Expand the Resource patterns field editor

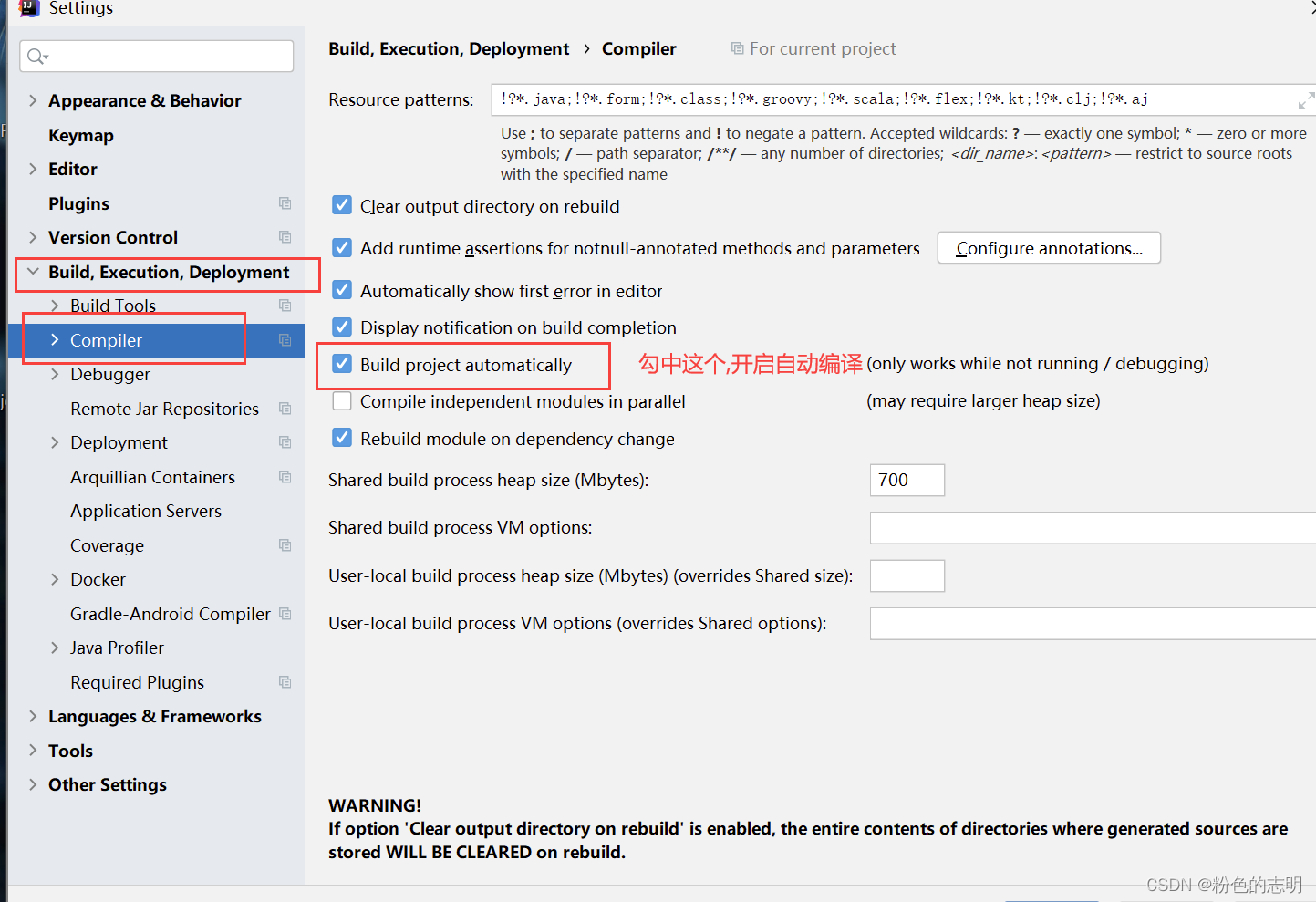point(1305,99)
